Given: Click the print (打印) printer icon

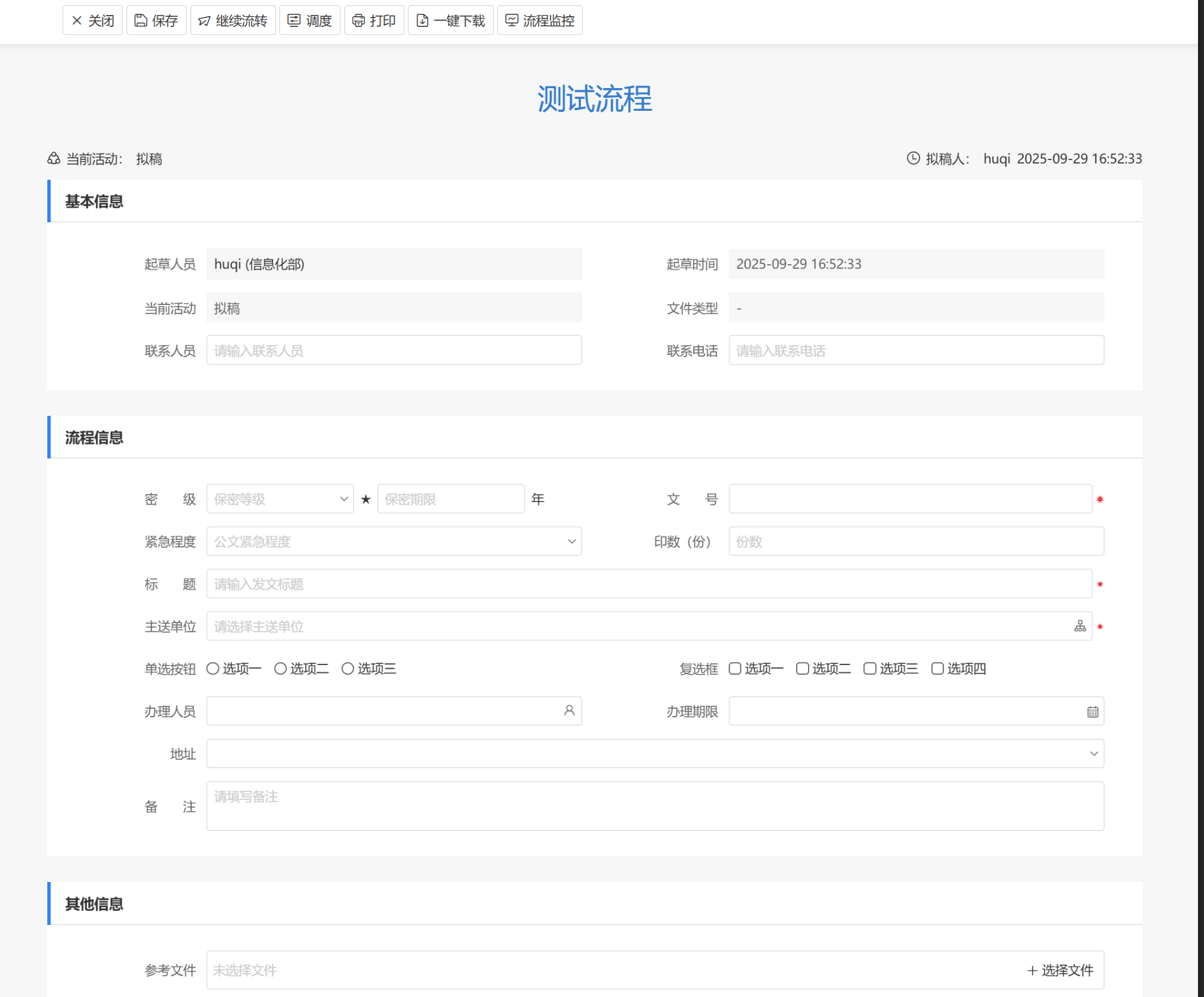Looking at the screenshot, I should (358, 21).
